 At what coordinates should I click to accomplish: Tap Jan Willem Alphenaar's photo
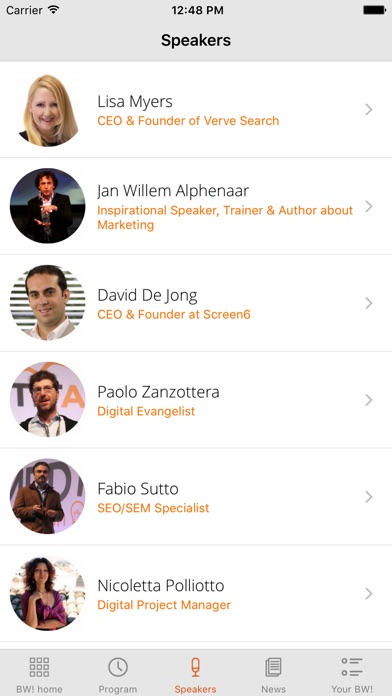click(48, 206)
